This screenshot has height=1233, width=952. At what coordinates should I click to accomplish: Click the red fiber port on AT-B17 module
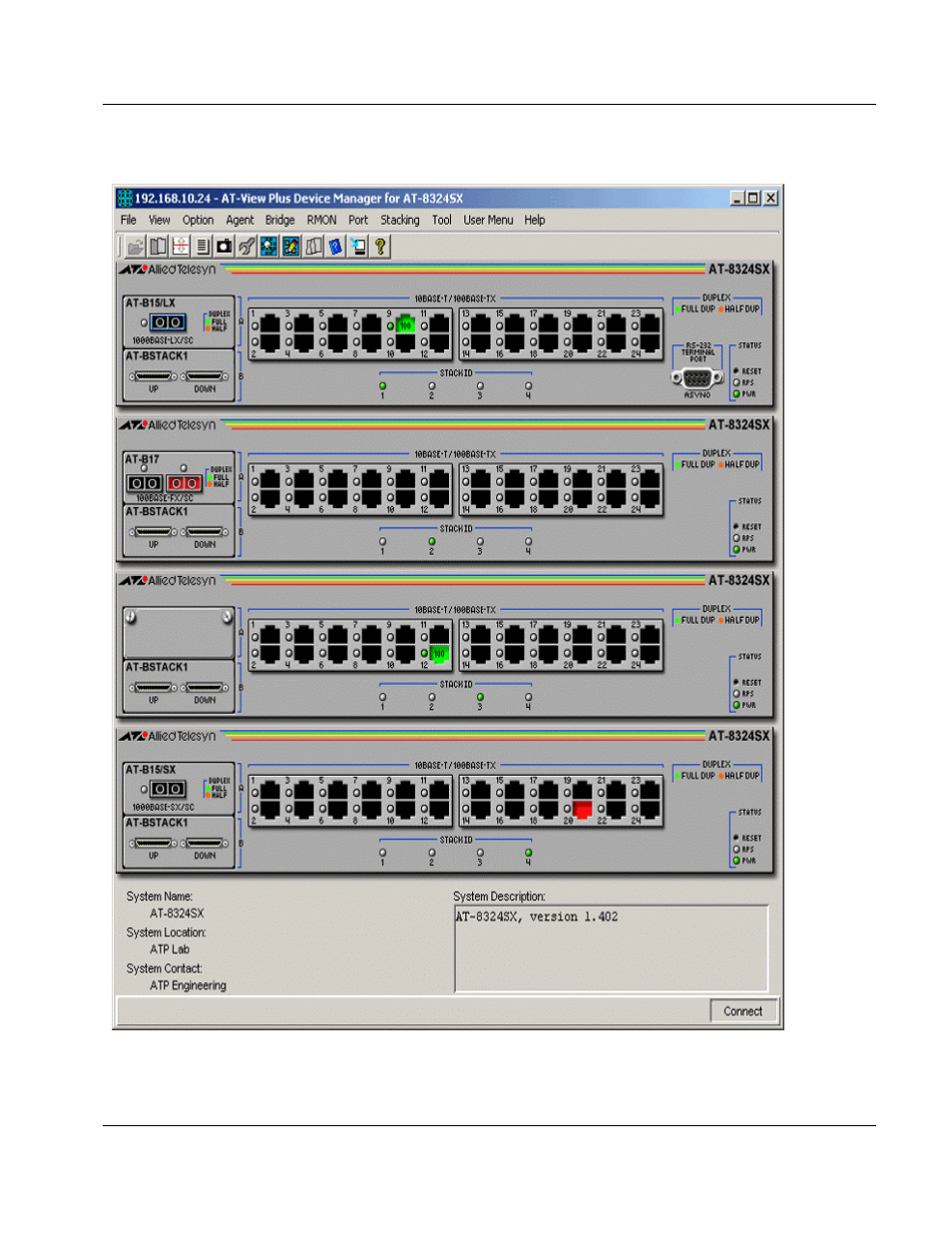[184, 483]
